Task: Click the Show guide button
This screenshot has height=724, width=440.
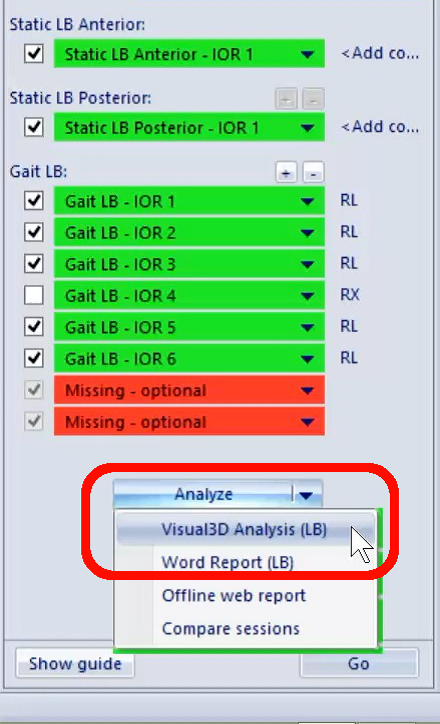Action: [x=75, y=664]
